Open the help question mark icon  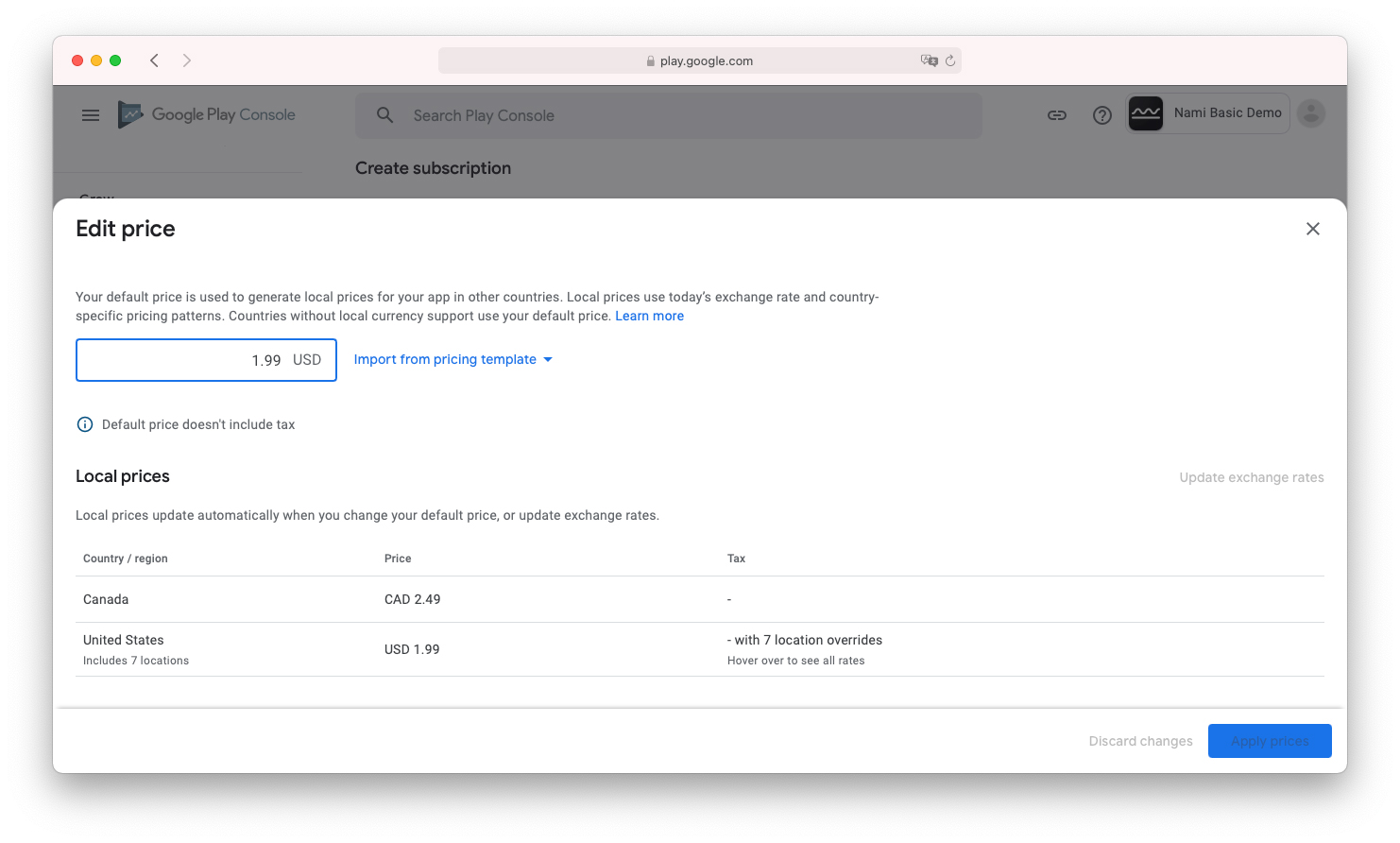(1101, 115)
